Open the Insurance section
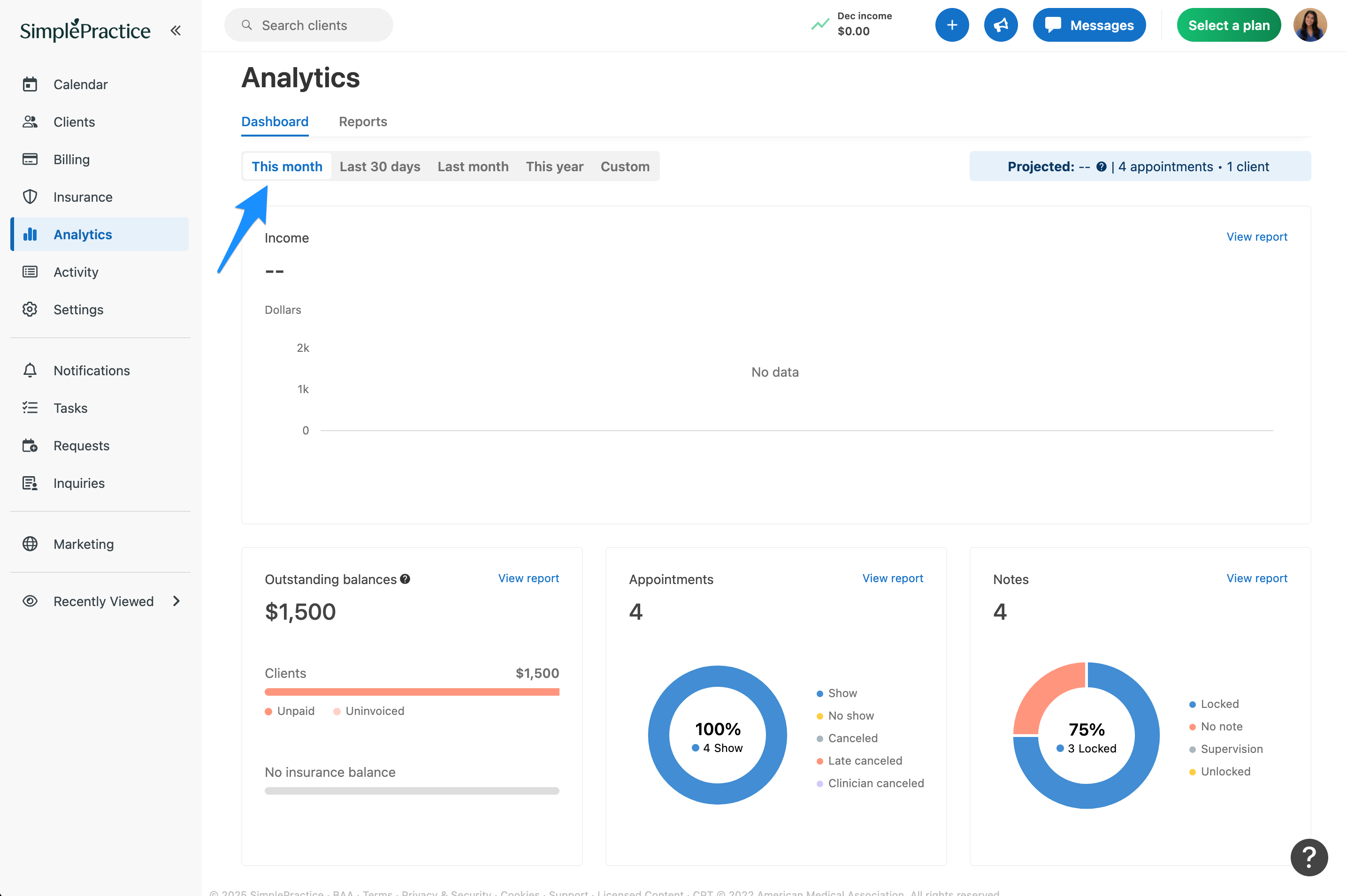 point(83,197)
